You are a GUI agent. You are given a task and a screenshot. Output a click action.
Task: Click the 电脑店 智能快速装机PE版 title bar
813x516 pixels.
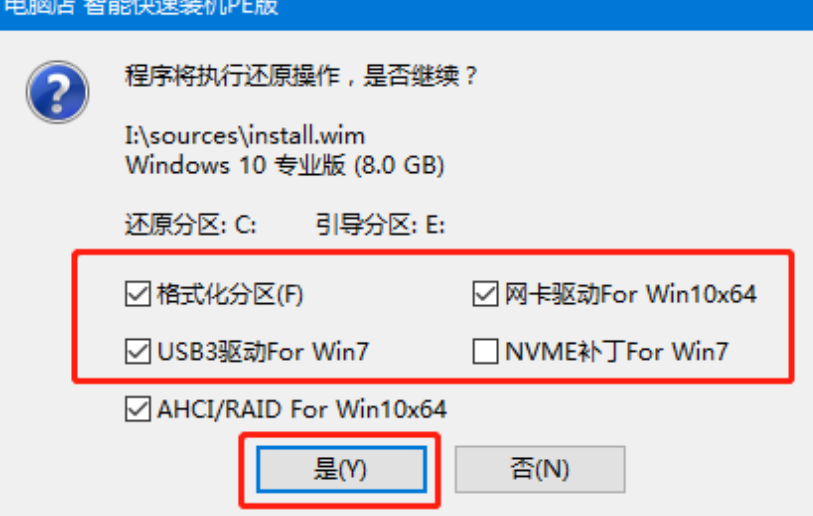(x=406, y=9)
